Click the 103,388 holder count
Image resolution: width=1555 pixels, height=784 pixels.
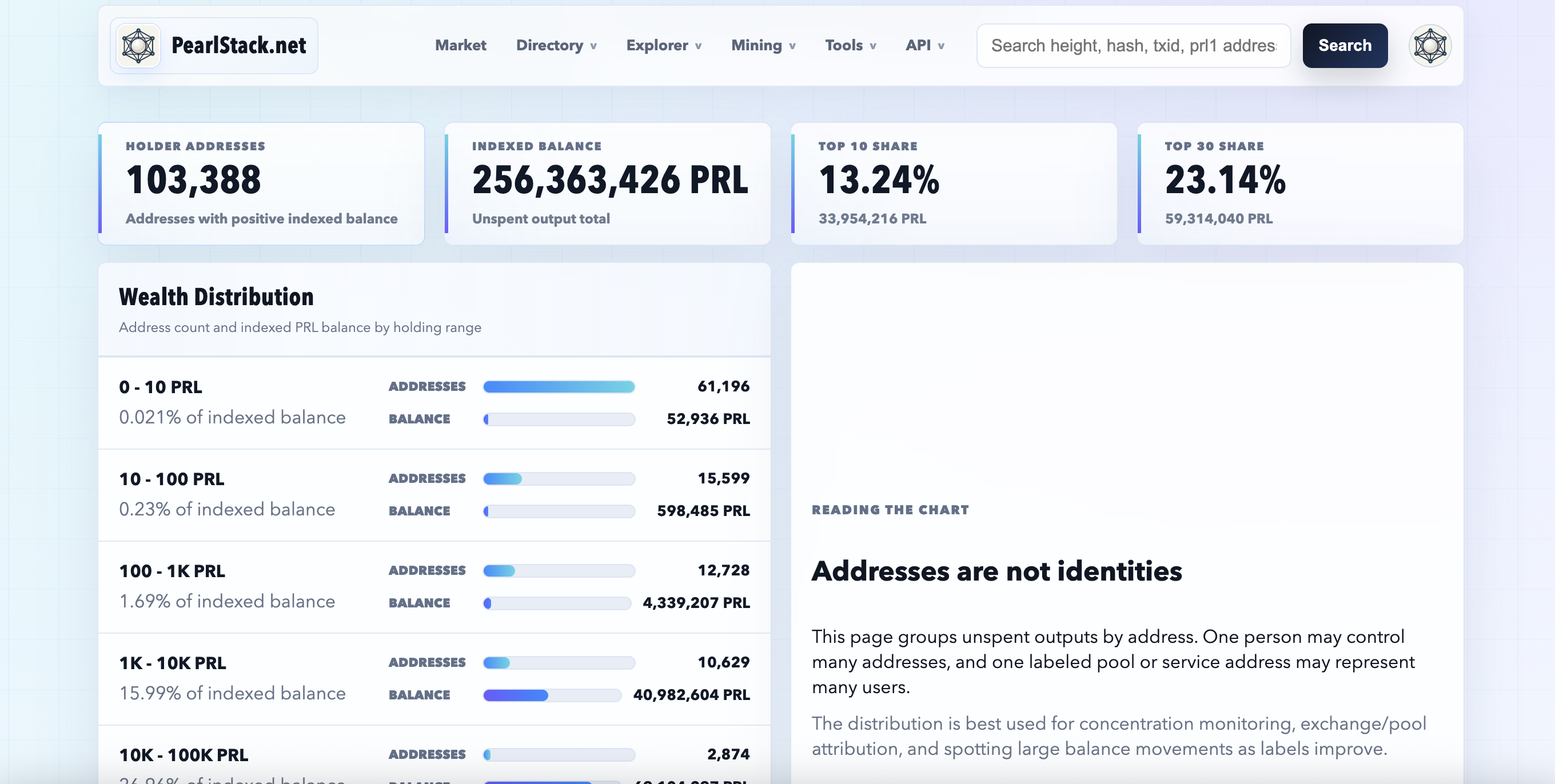point(193,180)
